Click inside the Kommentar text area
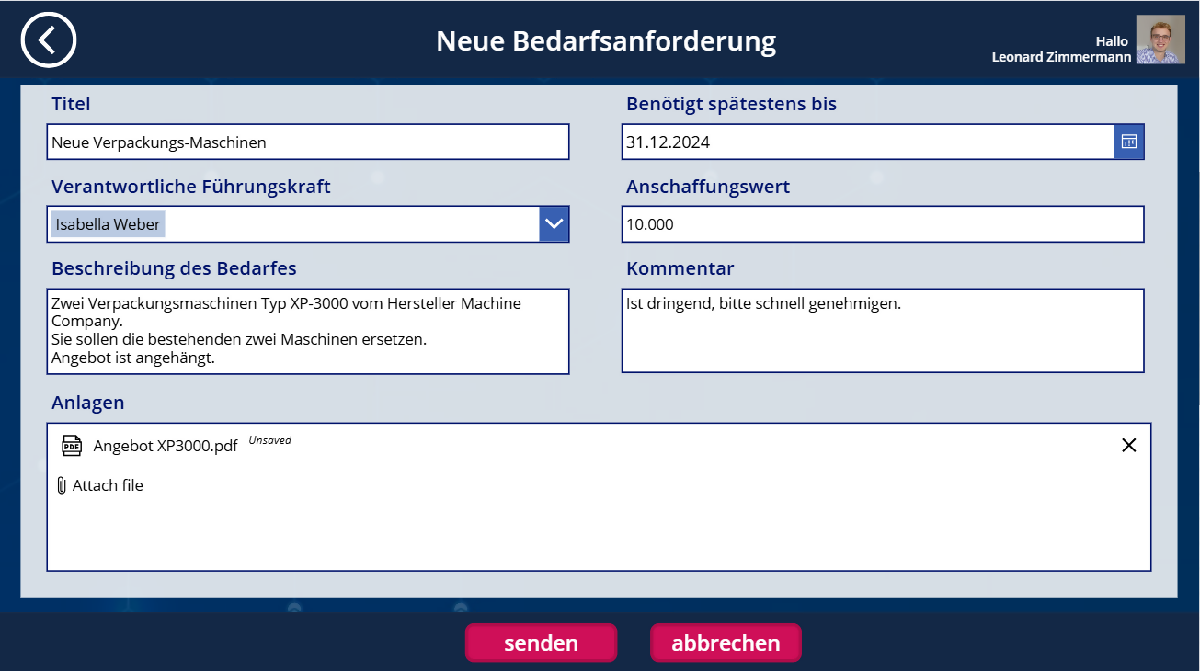 [882, 331]
